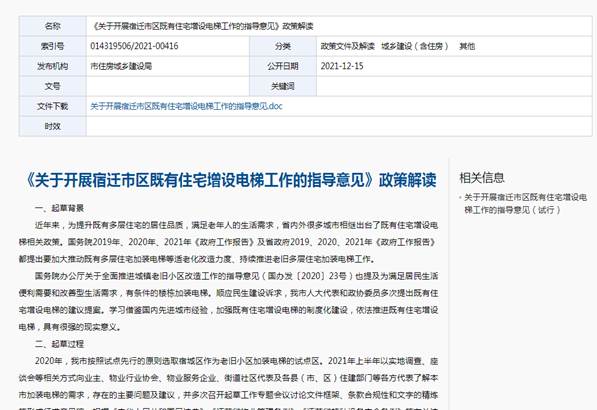Viewport: 597px width, 410px height.
Task: Click the 文件下载 label cell
Action: [53, 106]
